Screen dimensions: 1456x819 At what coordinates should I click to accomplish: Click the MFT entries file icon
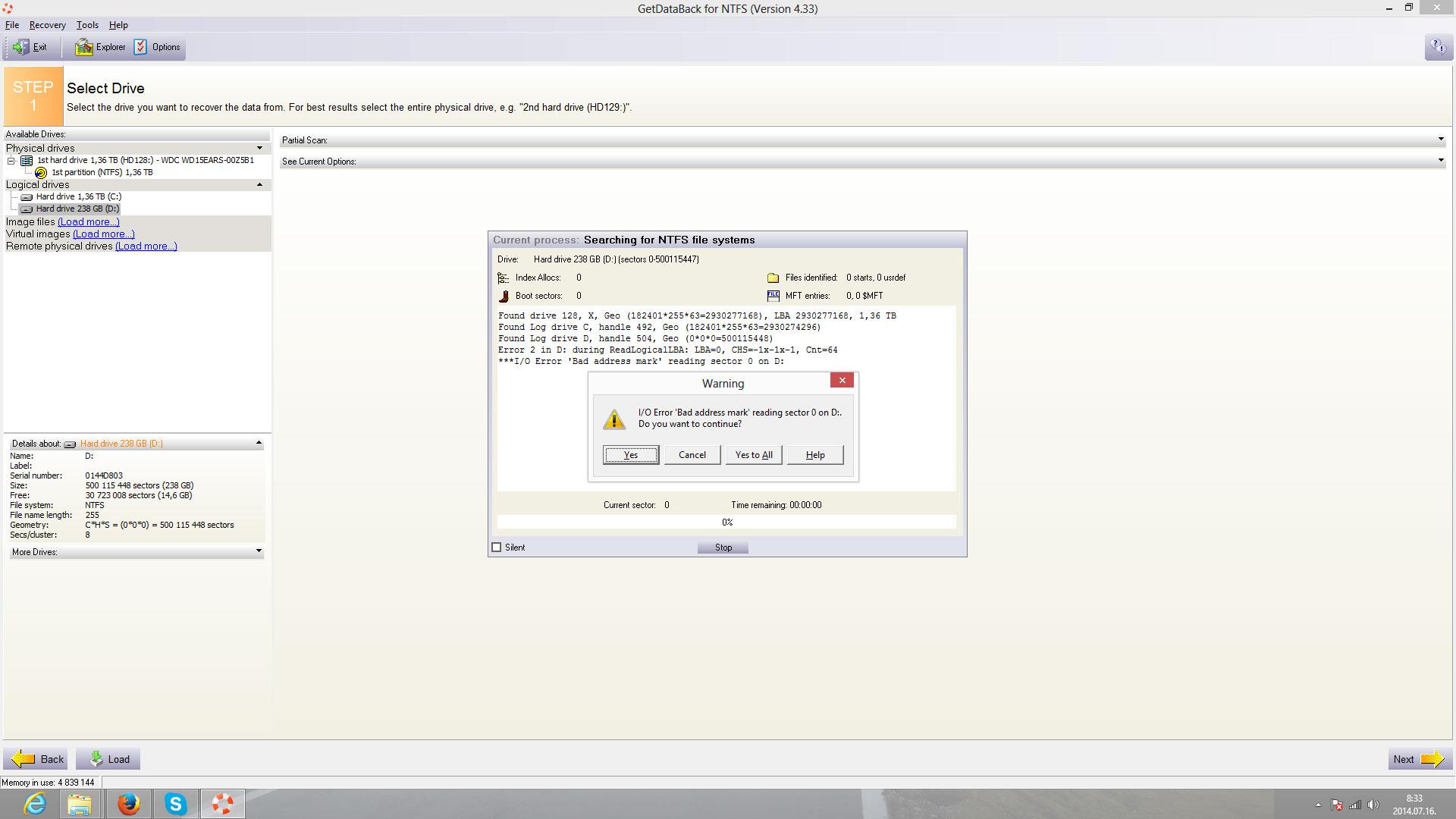(x=773, y=296)
